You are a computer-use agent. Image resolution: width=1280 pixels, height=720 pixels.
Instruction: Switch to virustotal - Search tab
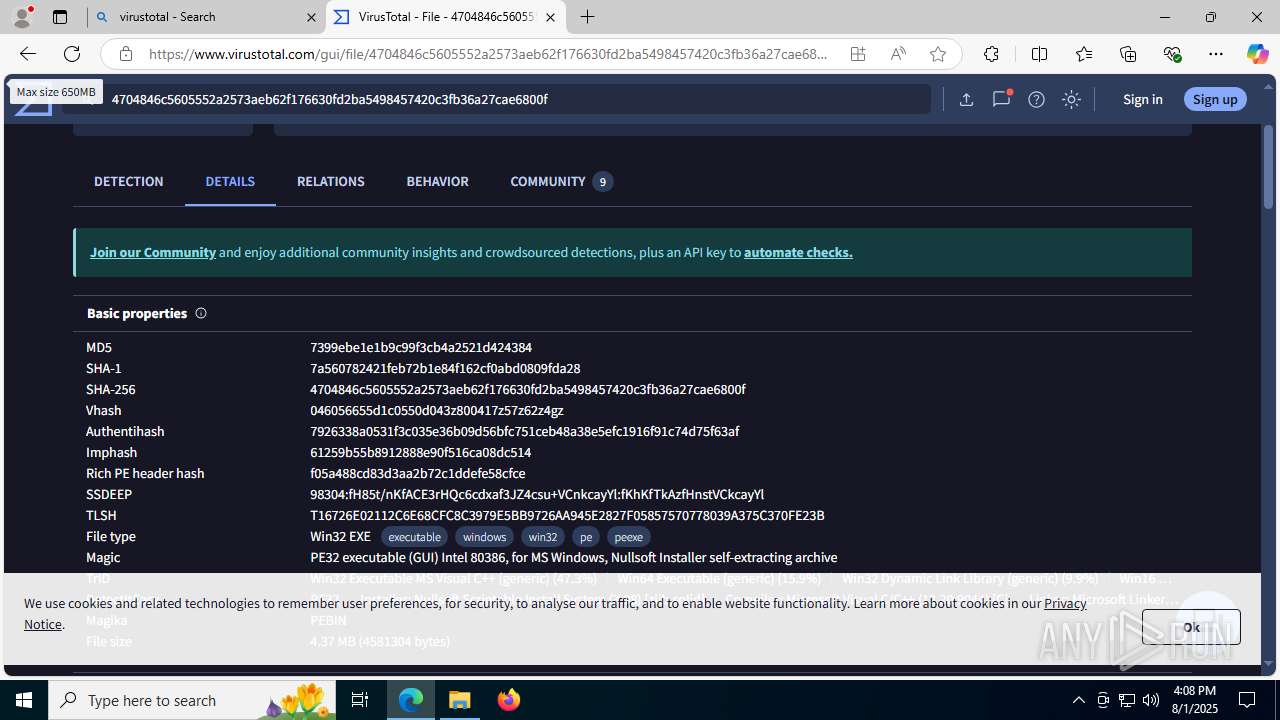click(207, 17)
